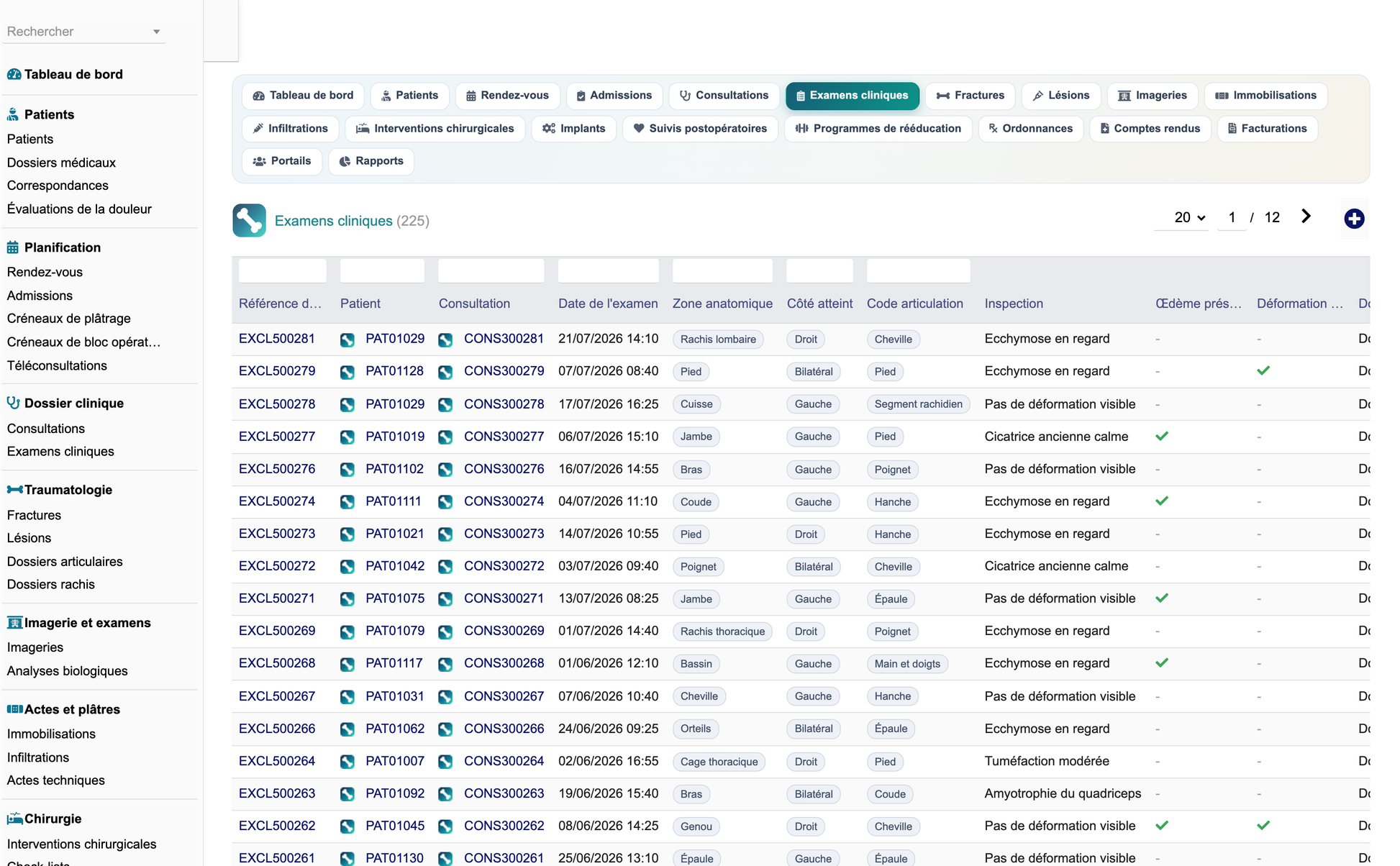Toggle Œdème checkmark on row EXCL500268
The width and height of the screenshot is (1400, 866).
point(1162,662)
